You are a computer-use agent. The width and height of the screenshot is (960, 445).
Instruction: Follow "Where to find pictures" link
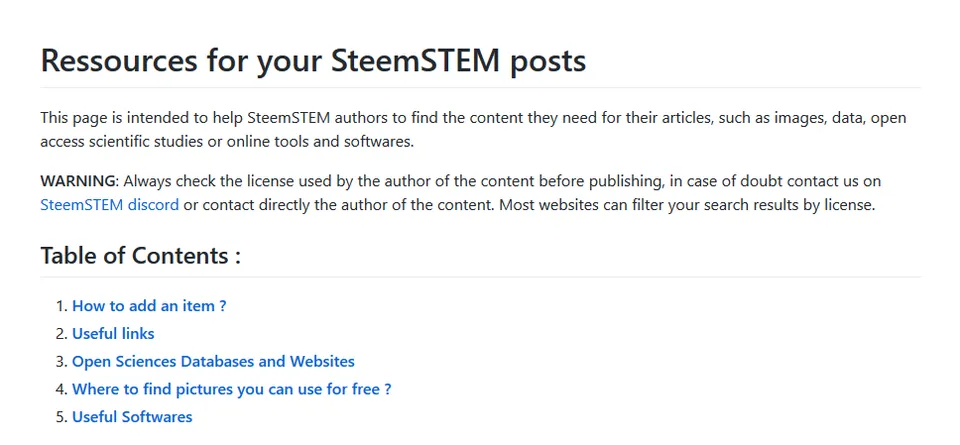231,389
